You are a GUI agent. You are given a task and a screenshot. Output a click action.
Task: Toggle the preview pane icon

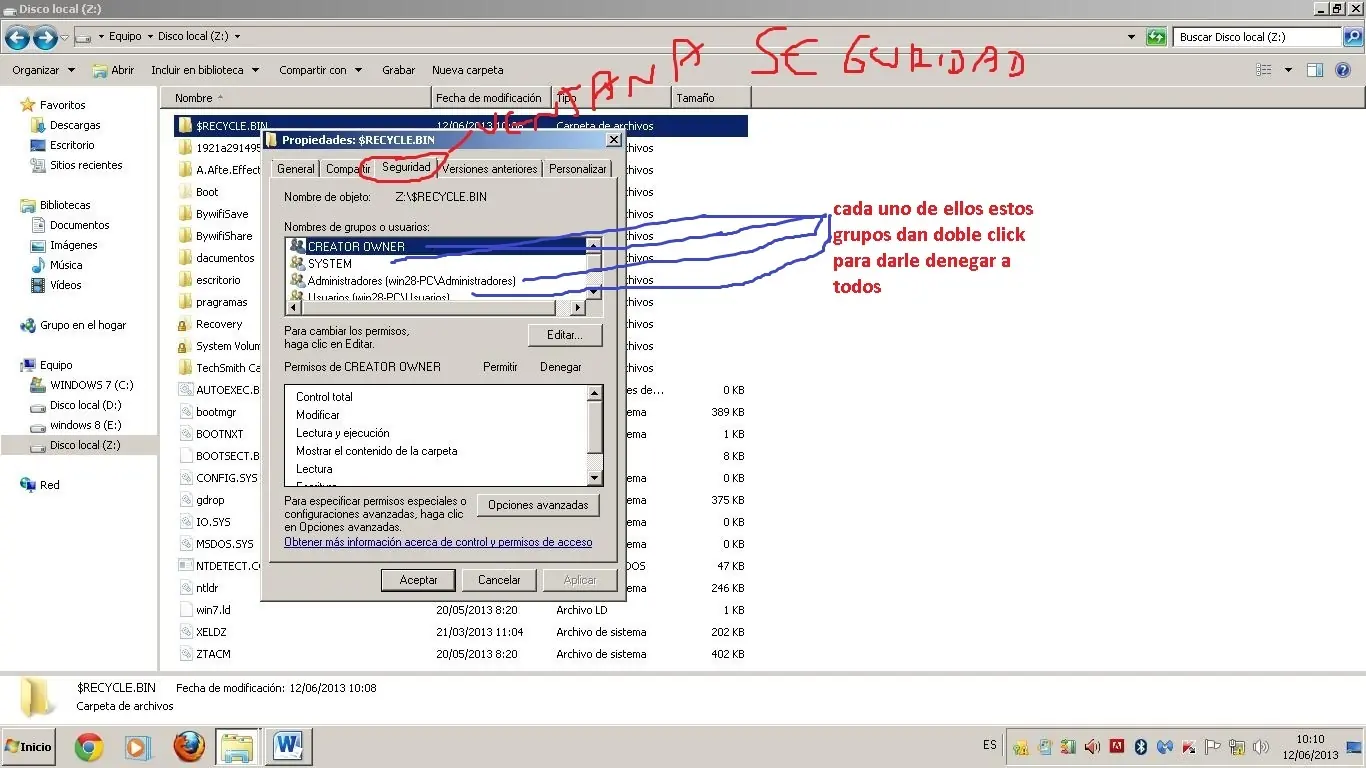click(x=1315, y=70)
